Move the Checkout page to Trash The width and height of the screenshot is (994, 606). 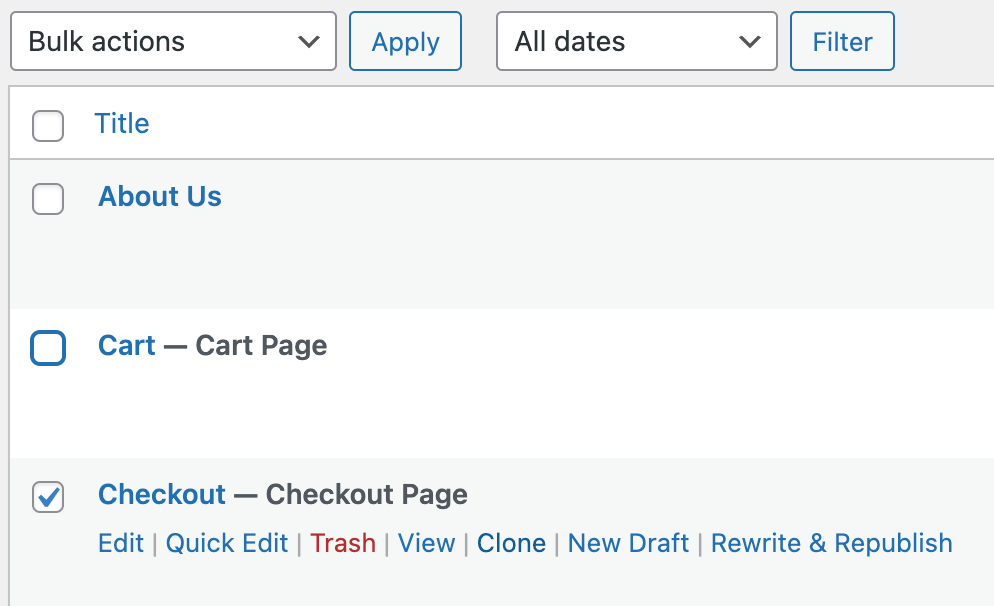point(343,543)
